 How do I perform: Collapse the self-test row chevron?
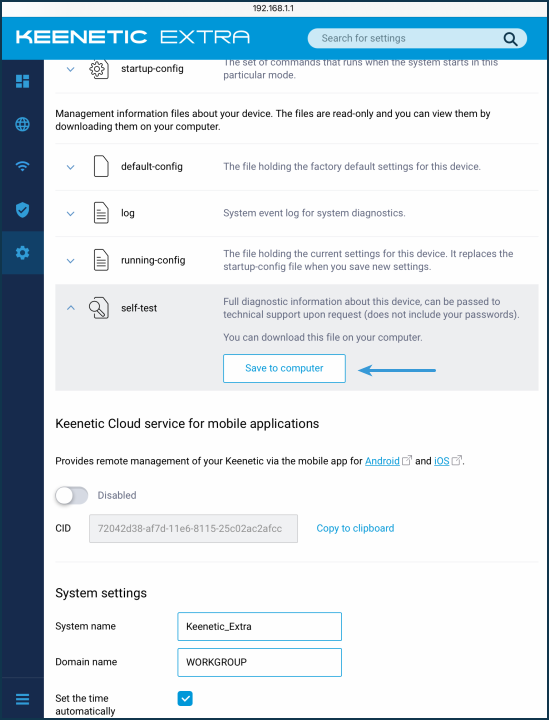coord(70,308)
